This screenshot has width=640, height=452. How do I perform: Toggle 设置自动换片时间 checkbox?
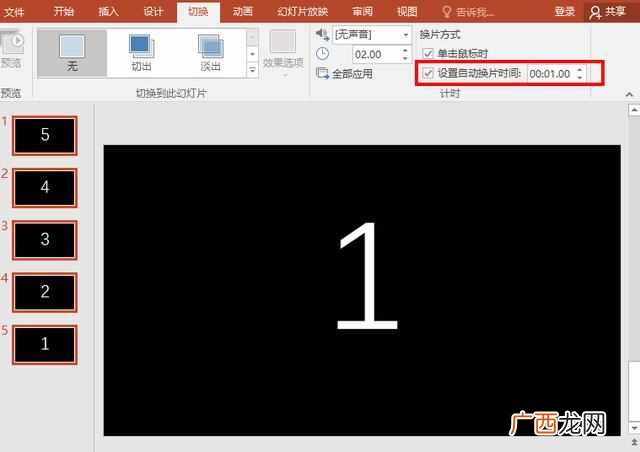click(x=428, y=73)
